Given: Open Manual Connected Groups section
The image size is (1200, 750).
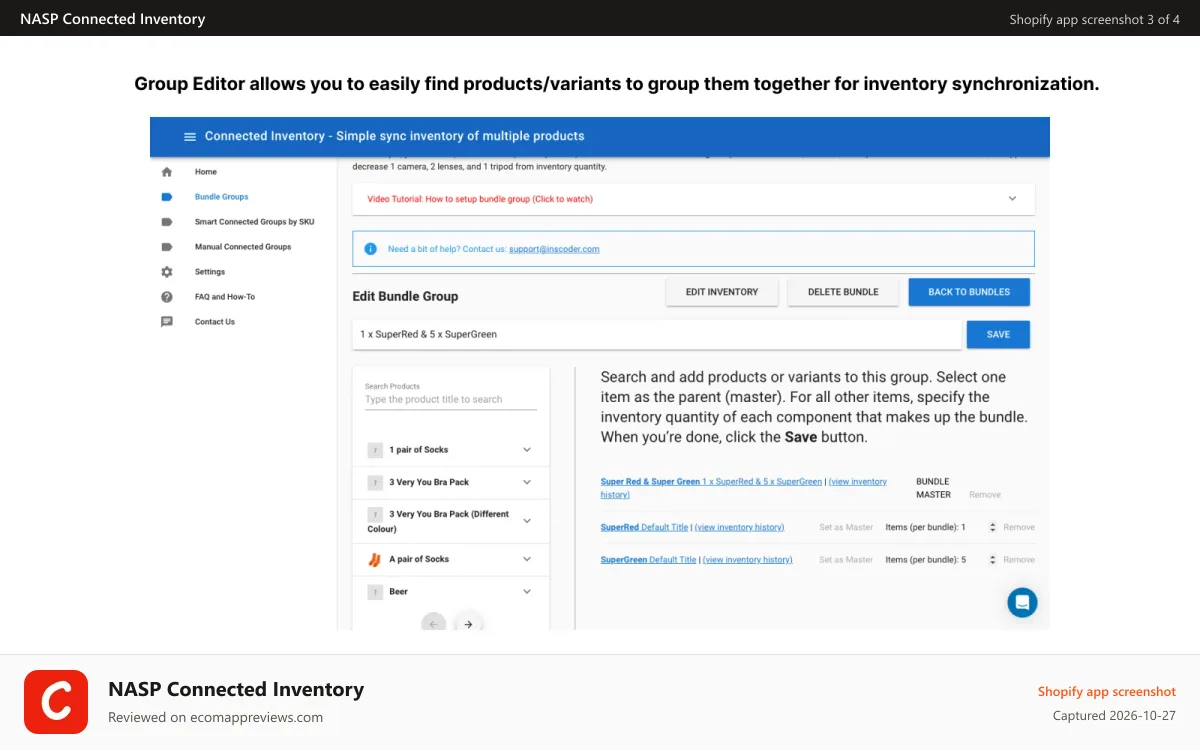Looking at the screenshot, I should click(x=243, y=247).
